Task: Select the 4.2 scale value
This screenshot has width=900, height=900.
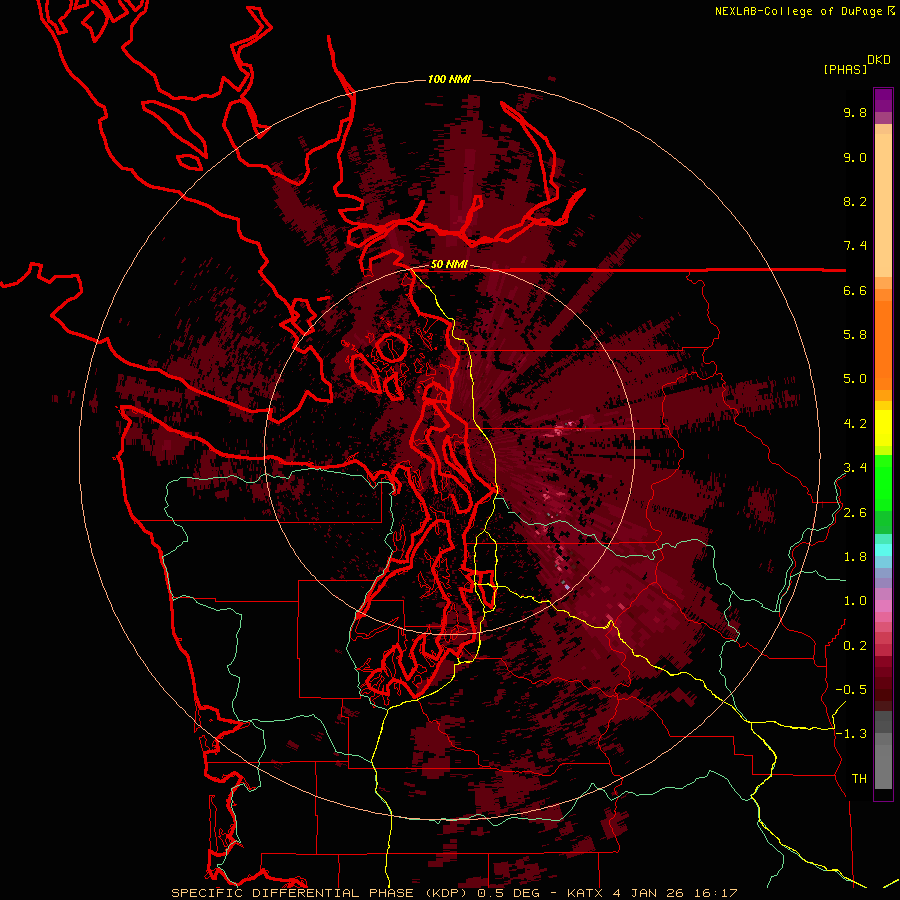Action: (x=855, y=424)
